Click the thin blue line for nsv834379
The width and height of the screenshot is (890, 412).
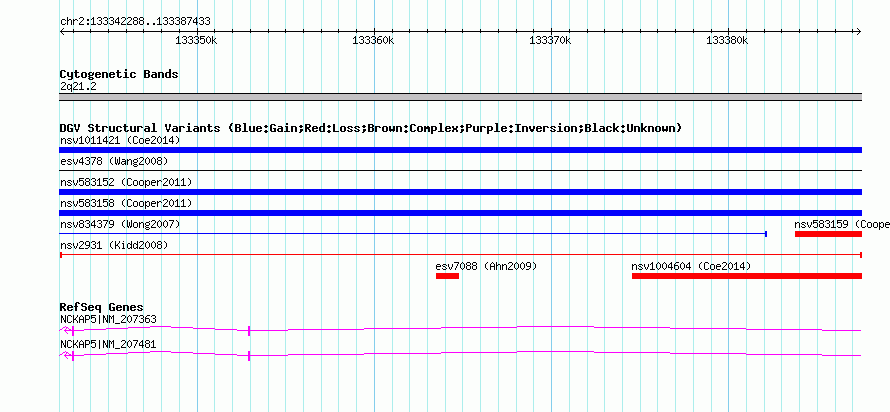413,234
